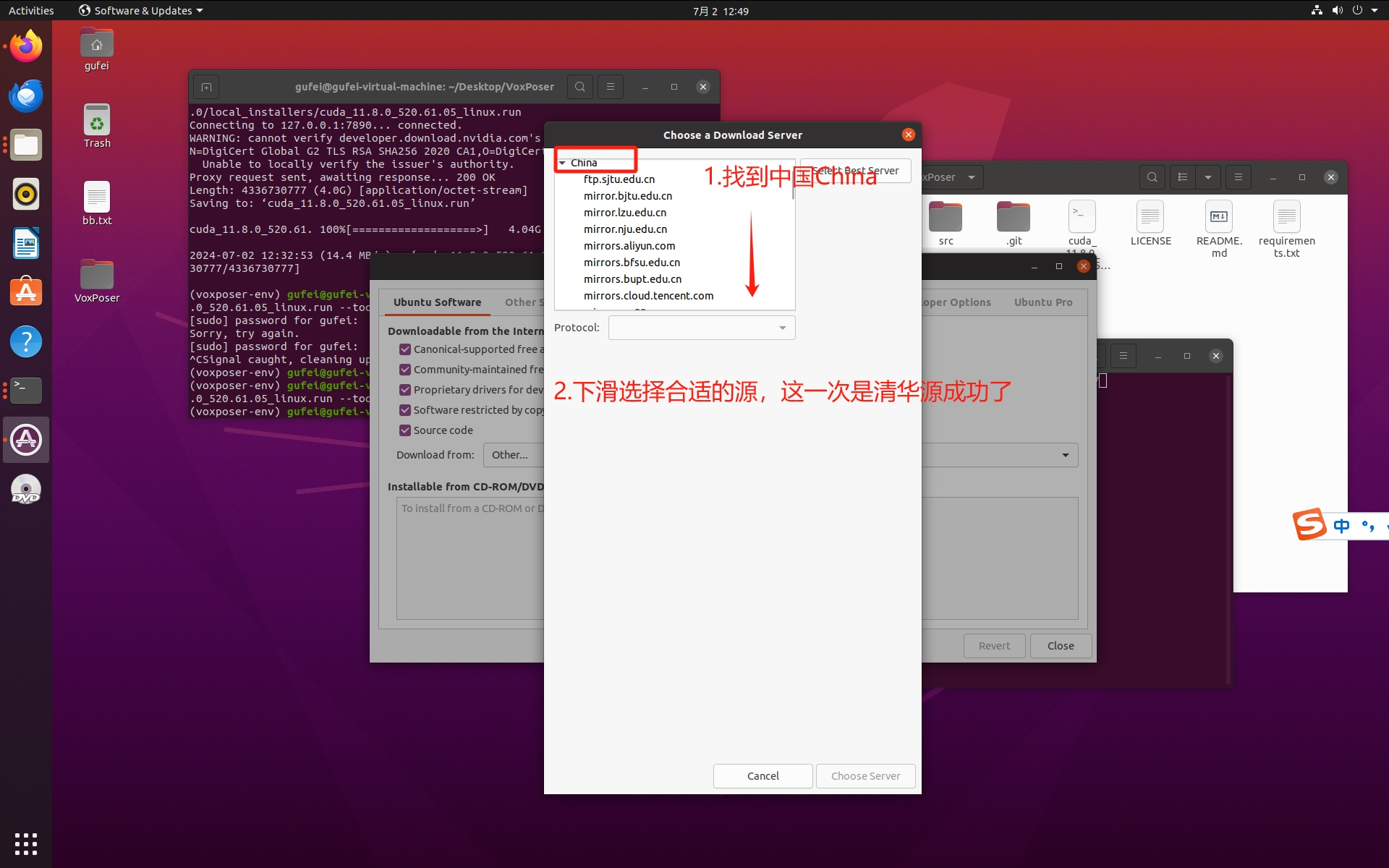
Task: Open the network status indicator
Action: (x=1317, y=10)
